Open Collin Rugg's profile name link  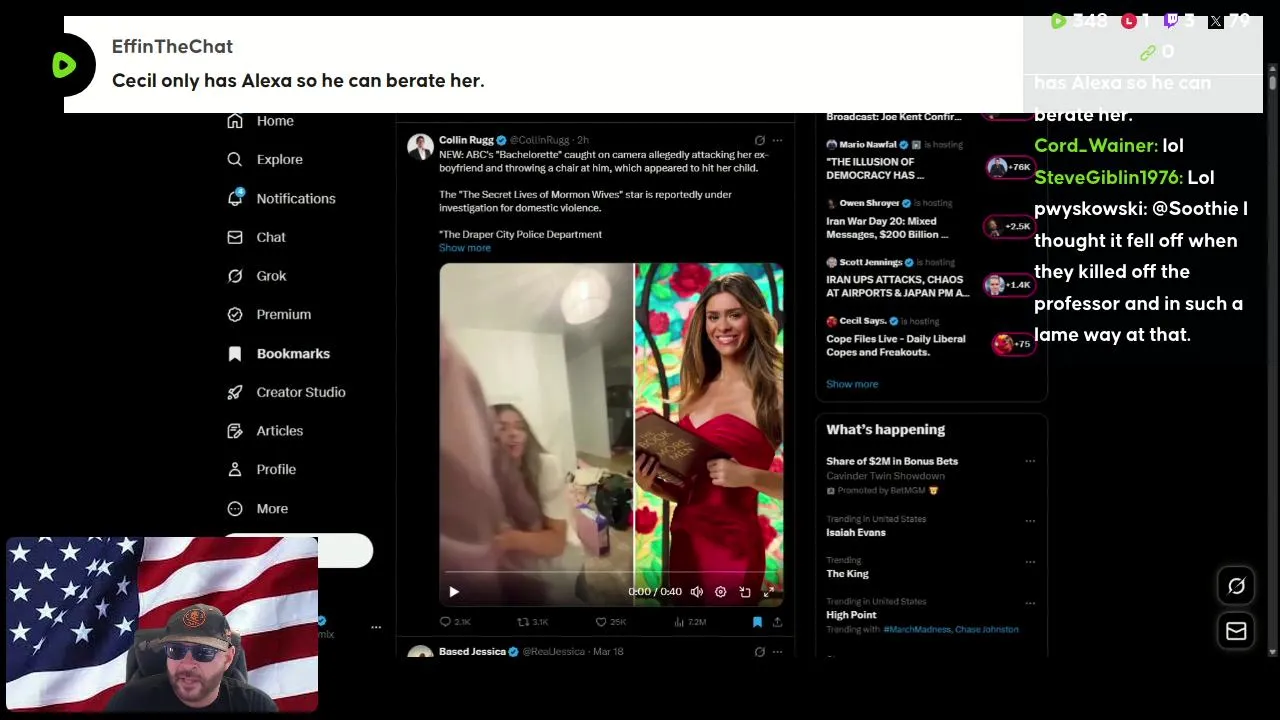tap(466, 140)
